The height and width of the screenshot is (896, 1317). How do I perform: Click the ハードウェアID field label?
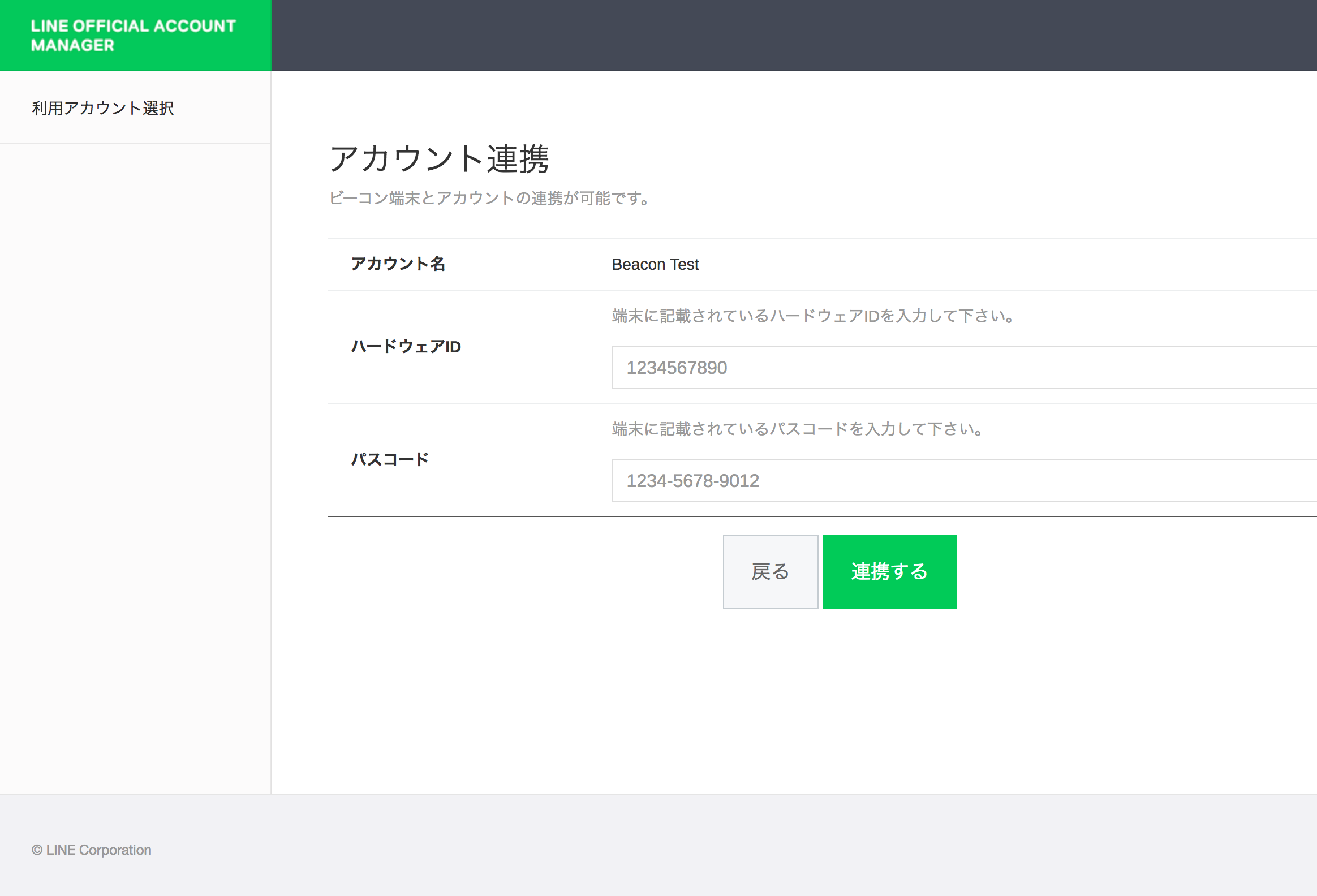point(406,346)
